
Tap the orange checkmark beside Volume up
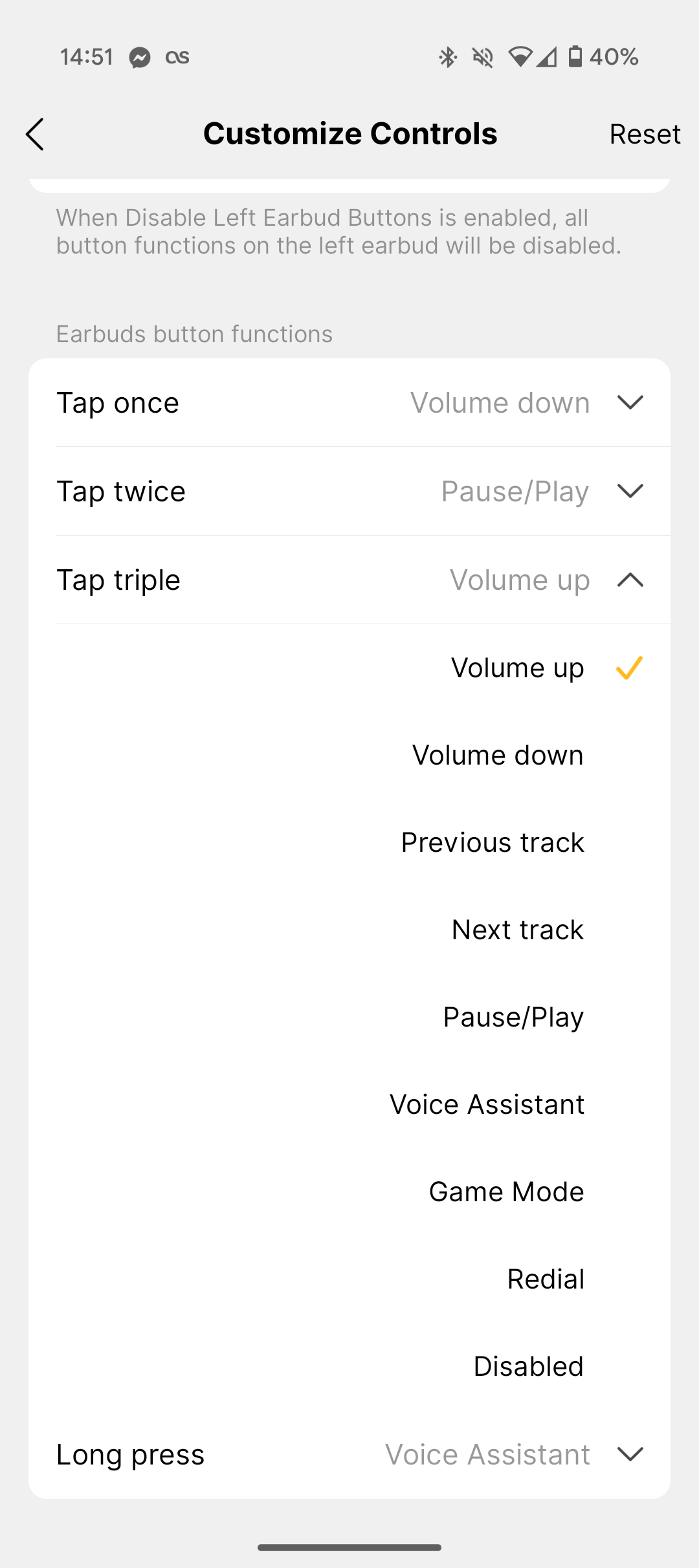tap(629, 668)
